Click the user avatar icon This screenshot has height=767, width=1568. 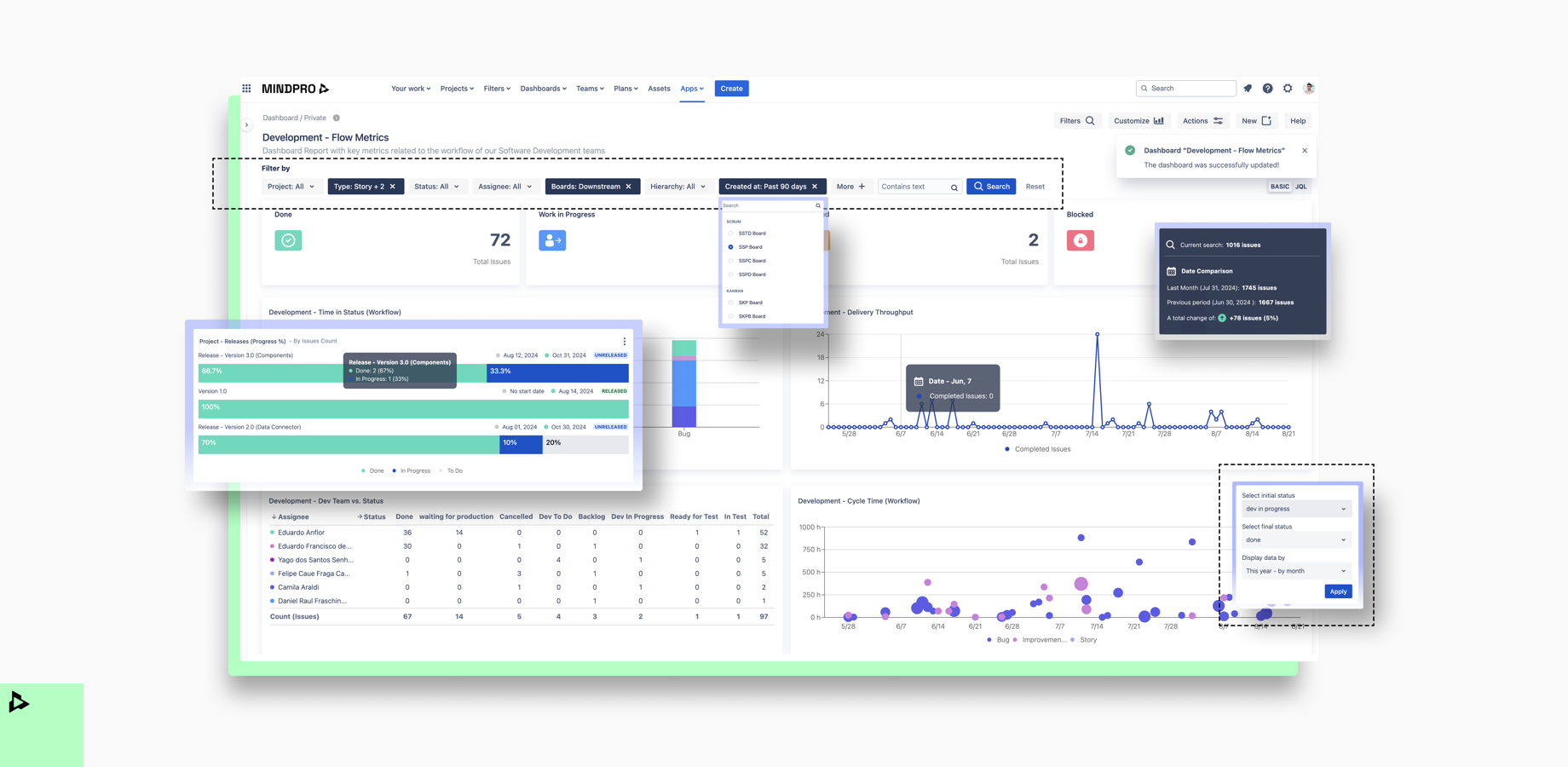click(x=1308, y=88)
